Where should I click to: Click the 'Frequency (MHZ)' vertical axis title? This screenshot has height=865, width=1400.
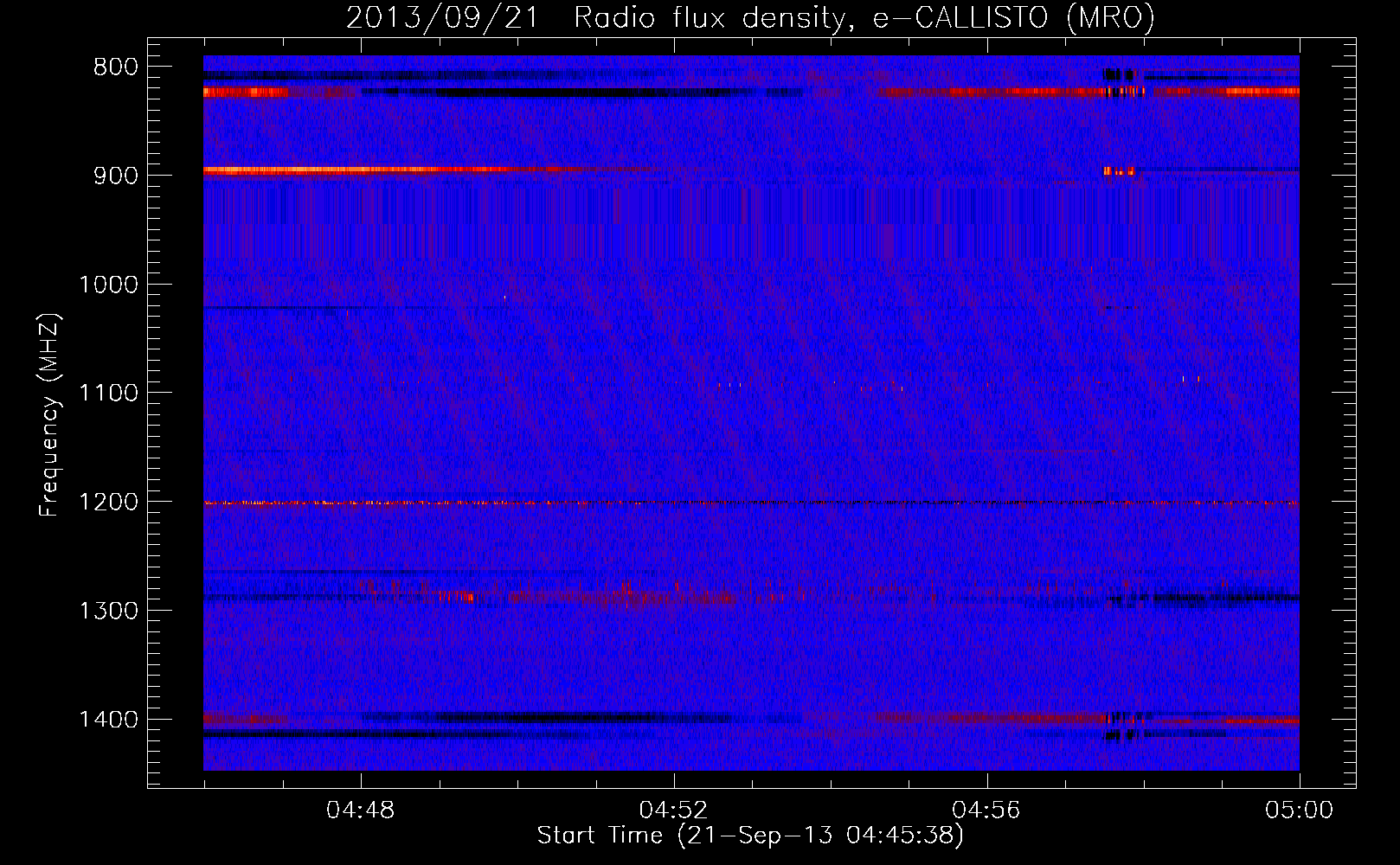point(49,414)
